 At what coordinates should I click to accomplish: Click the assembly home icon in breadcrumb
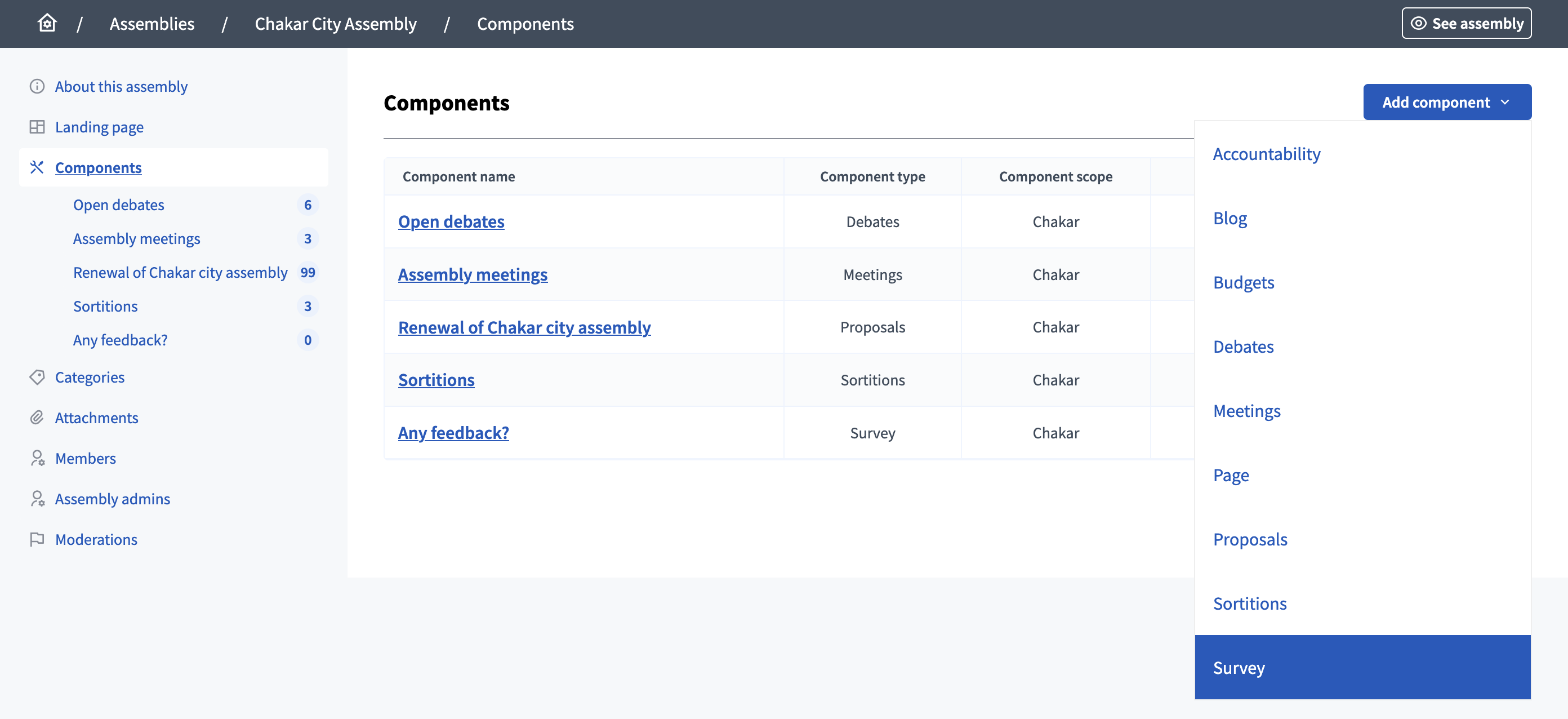point(47,23)
